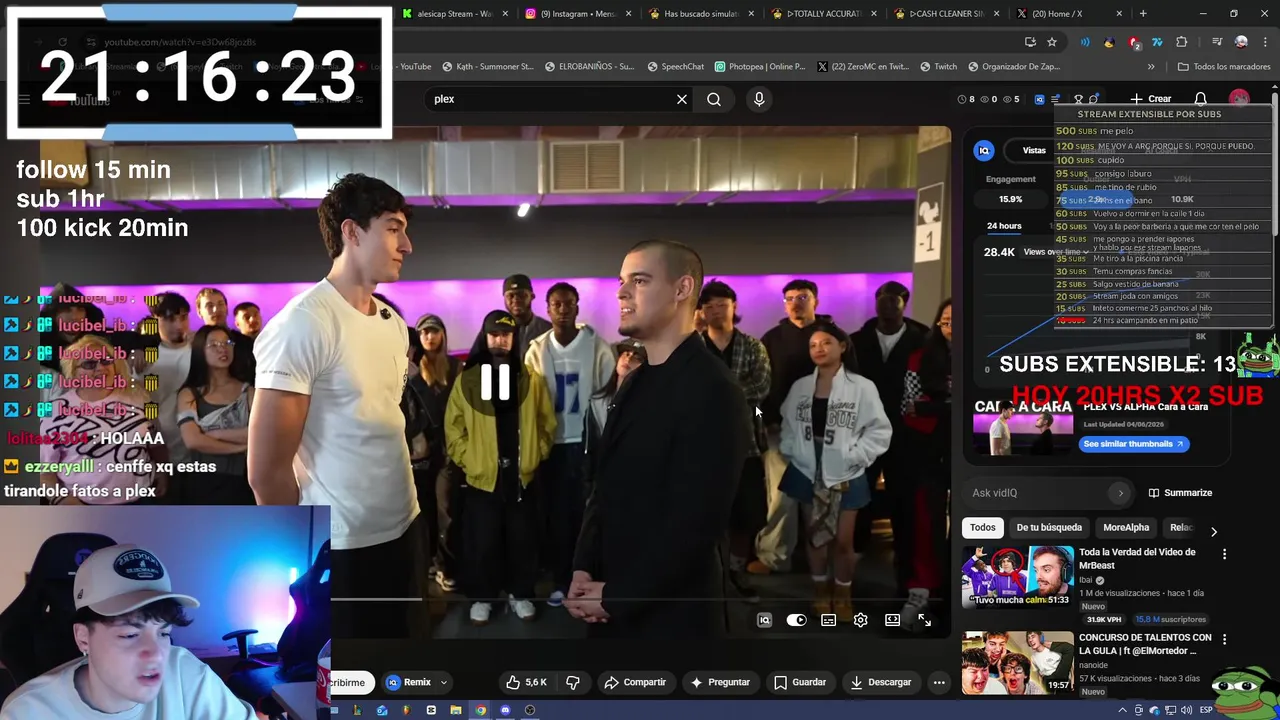Open options for 'CONCURSO DE TALENTOS' video
This screenshot has width=1280, height=720.
(1224, 639)
